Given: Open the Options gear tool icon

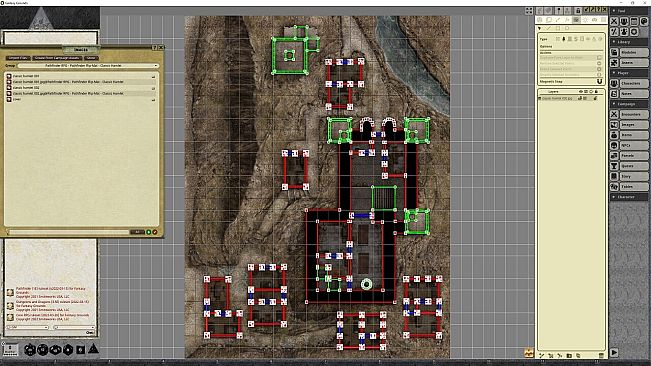Looking at the screenshot, I should (634, 32).
